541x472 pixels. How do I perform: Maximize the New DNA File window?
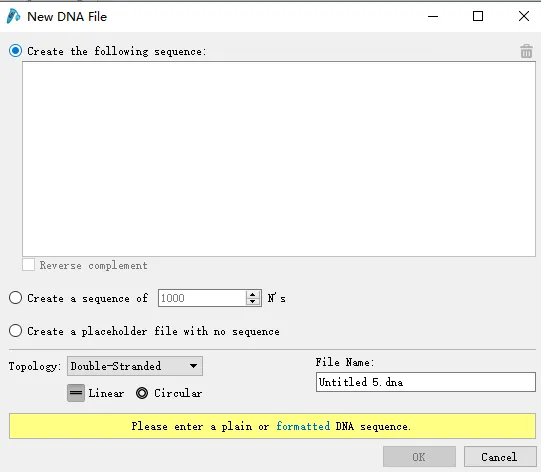coord(478,16)
